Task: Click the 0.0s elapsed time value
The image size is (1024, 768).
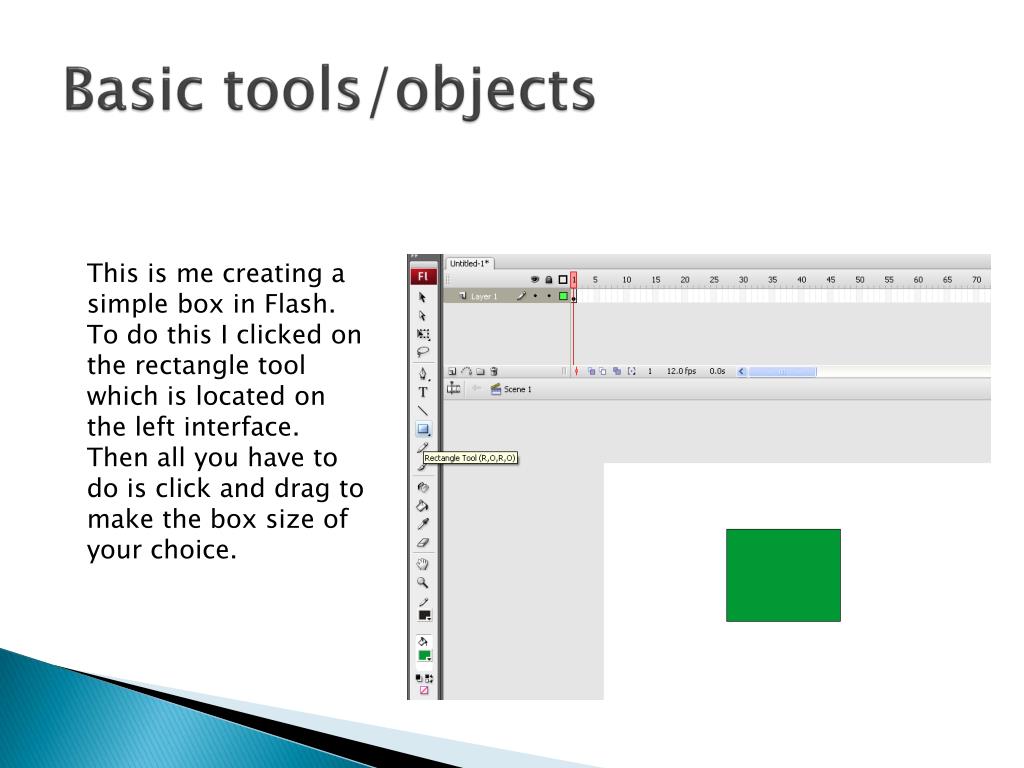Action: (x=717, y=371)
